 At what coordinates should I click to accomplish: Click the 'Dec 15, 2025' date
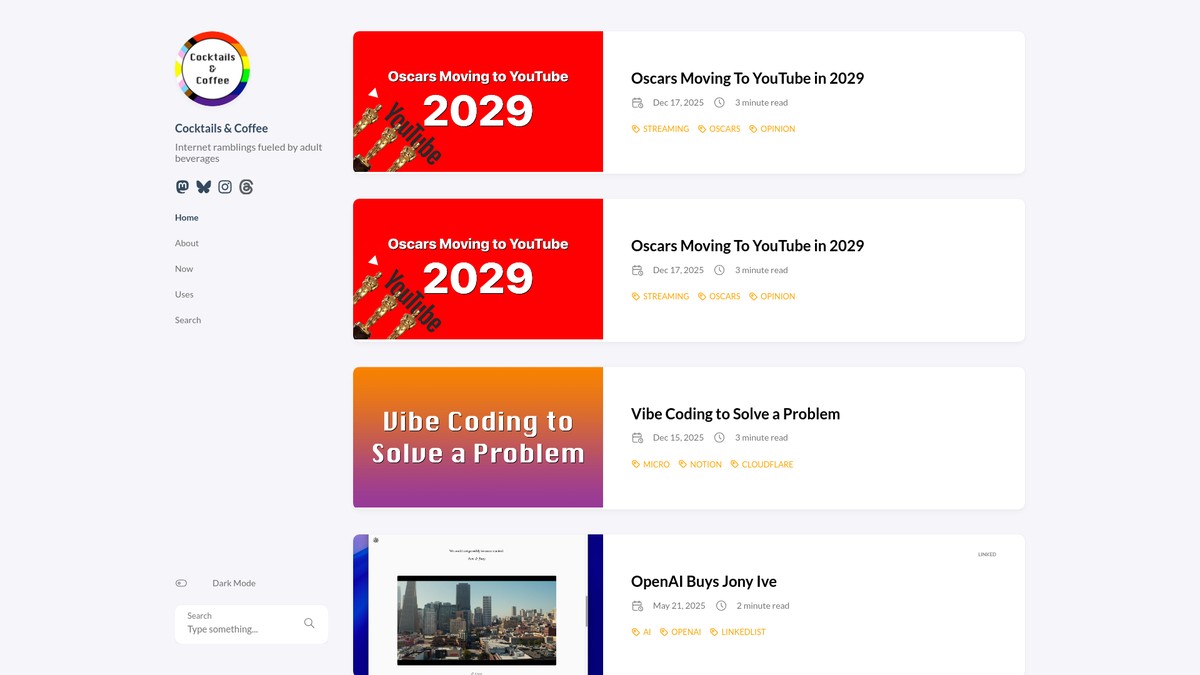tap(678, 438)
